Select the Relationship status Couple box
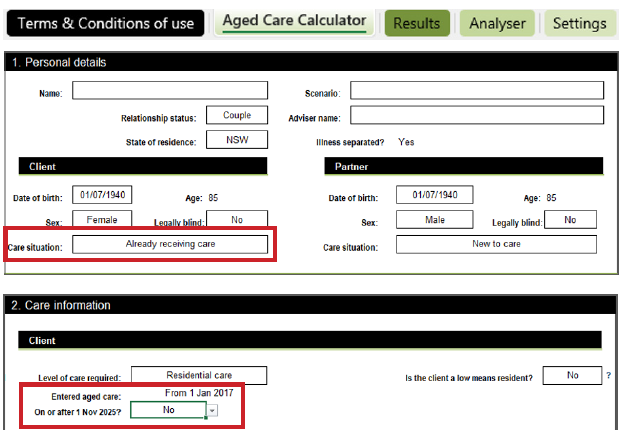Image resolution: width=628 pixels, height=439 pixels. coord(237,116)
